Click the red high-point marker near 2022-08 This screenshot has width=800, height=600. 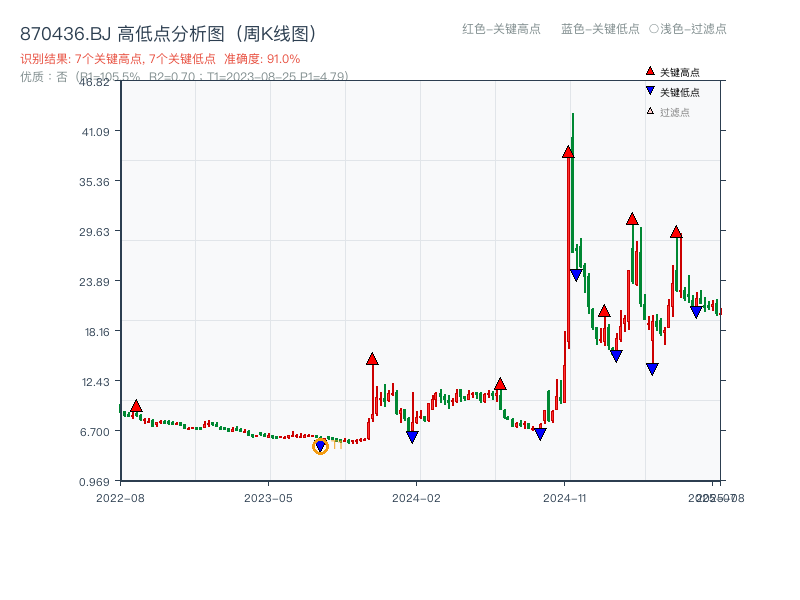135,404
